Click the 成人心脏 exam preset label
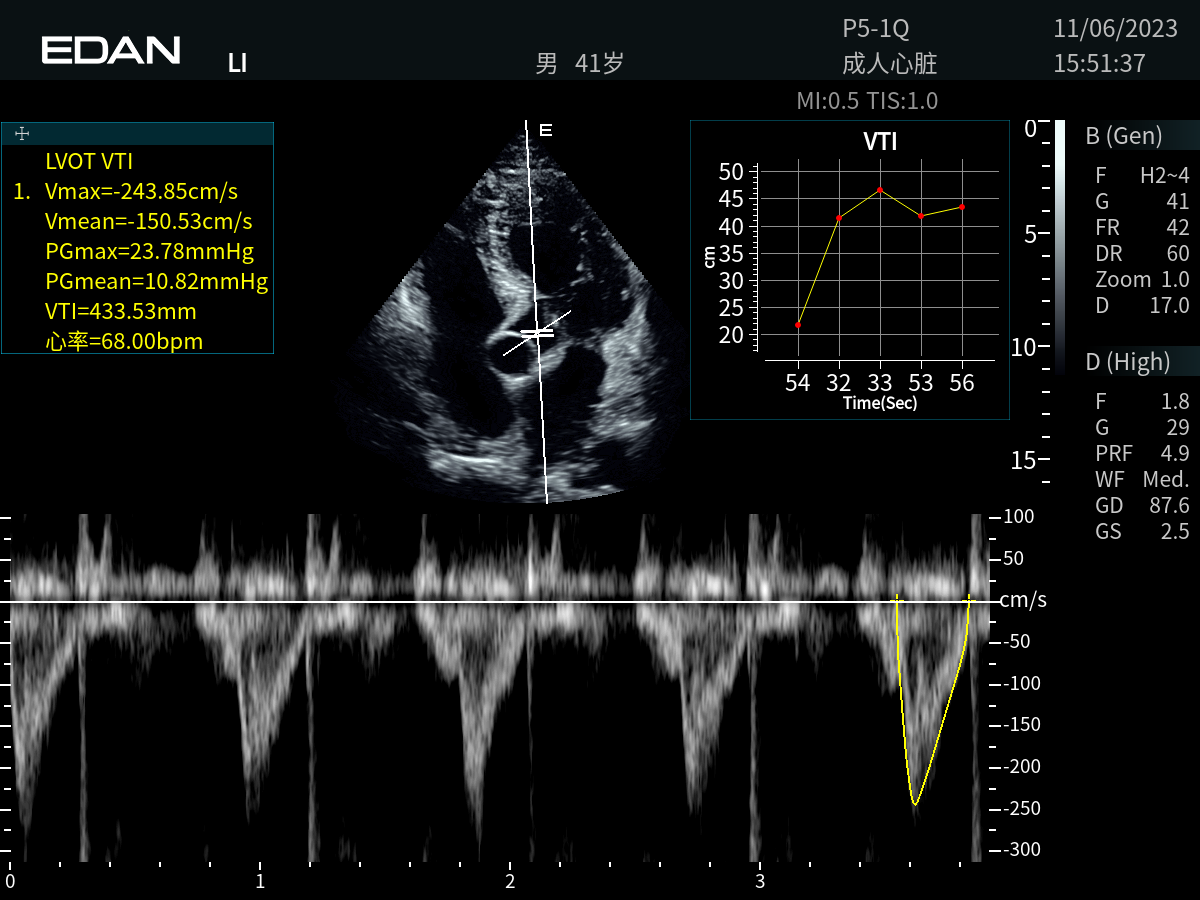 coord(890,65)
